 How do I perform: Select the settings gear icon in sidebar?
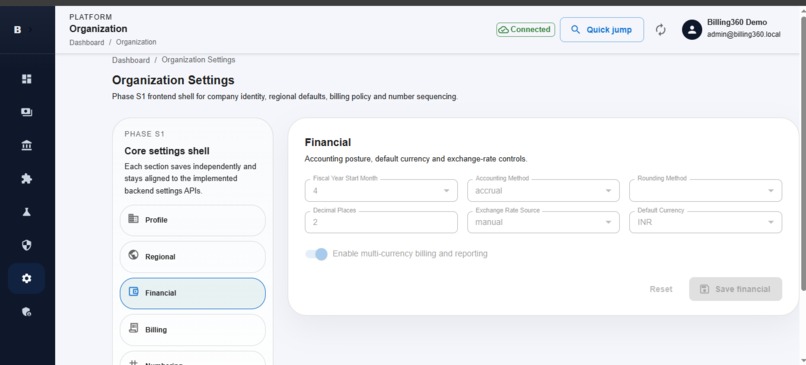[27, 278]
